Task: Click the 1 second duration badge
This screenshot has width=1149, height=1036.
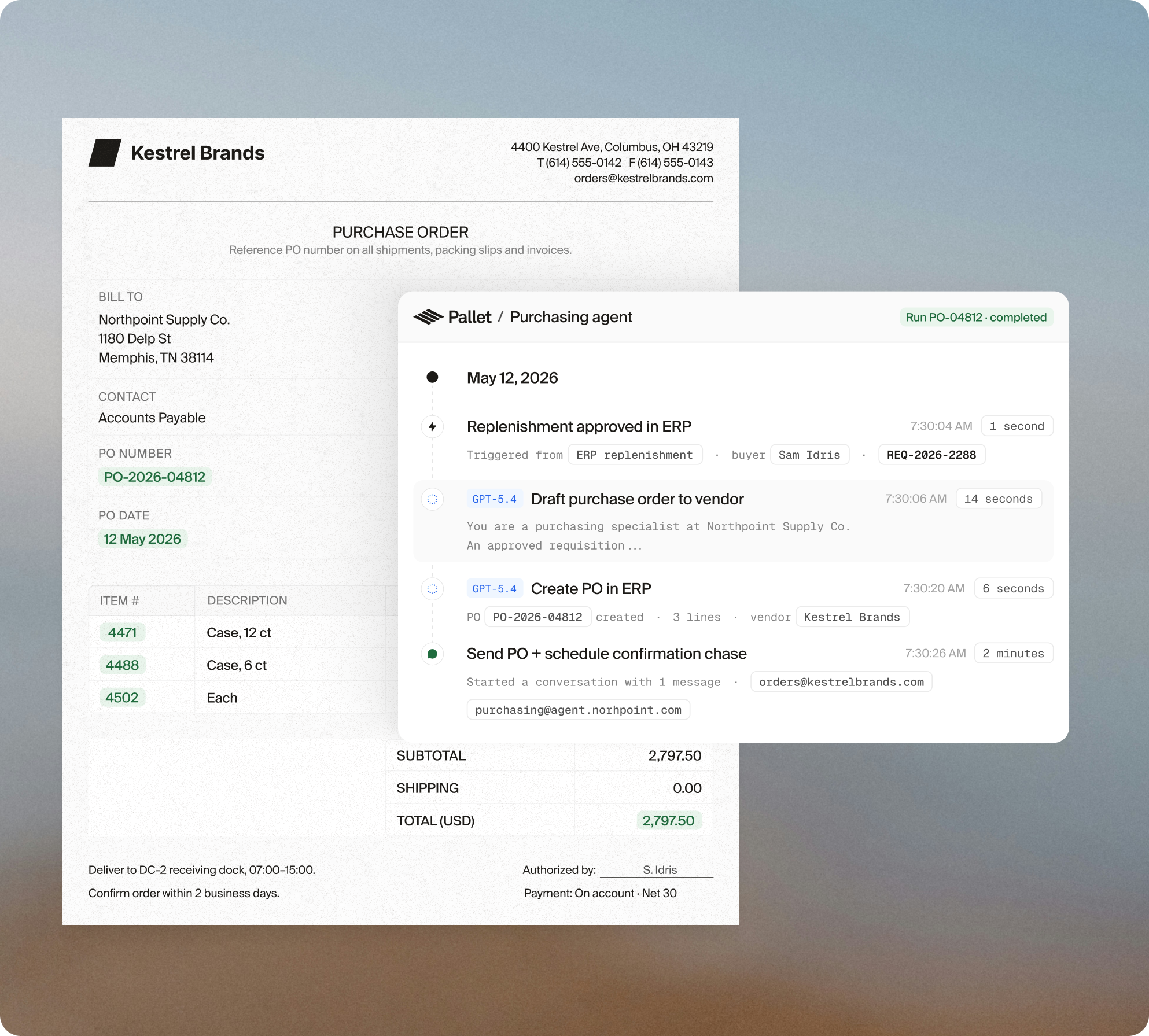Action: tap(1017, 426)
